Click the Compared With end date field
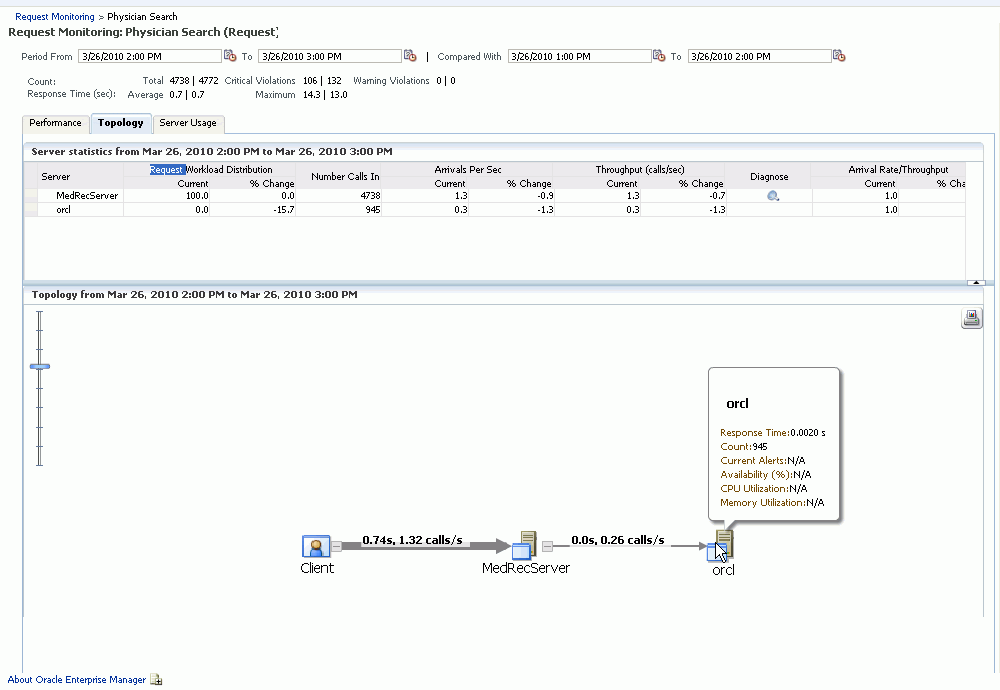Viewport: 1000px width, 690px height. [x=760, y=56]
